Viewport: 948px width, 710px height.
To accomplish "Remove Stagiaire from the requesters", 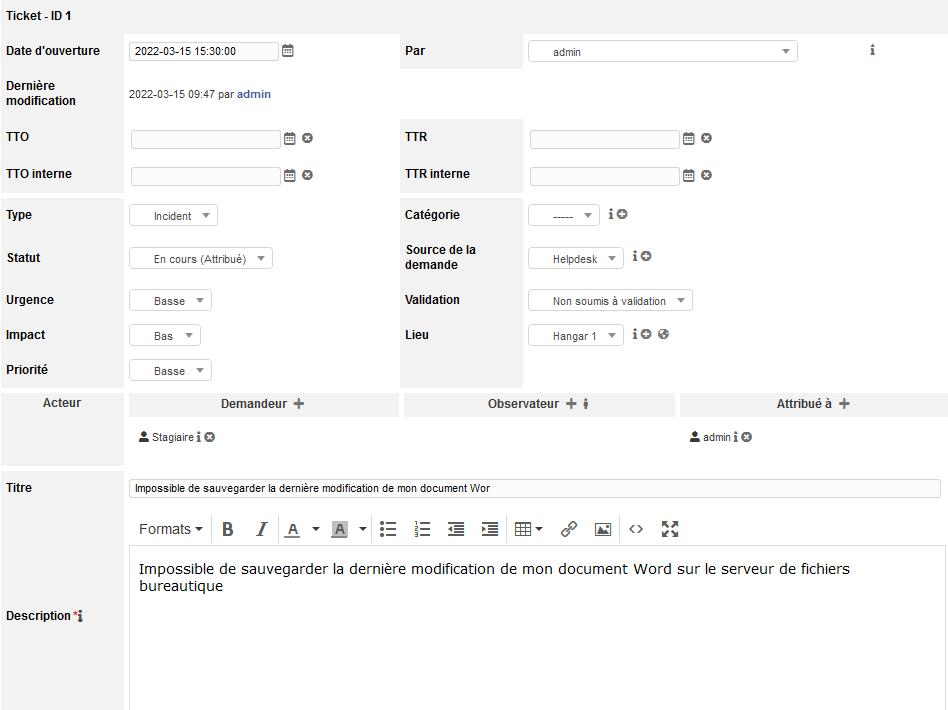I will pos(210,437).
